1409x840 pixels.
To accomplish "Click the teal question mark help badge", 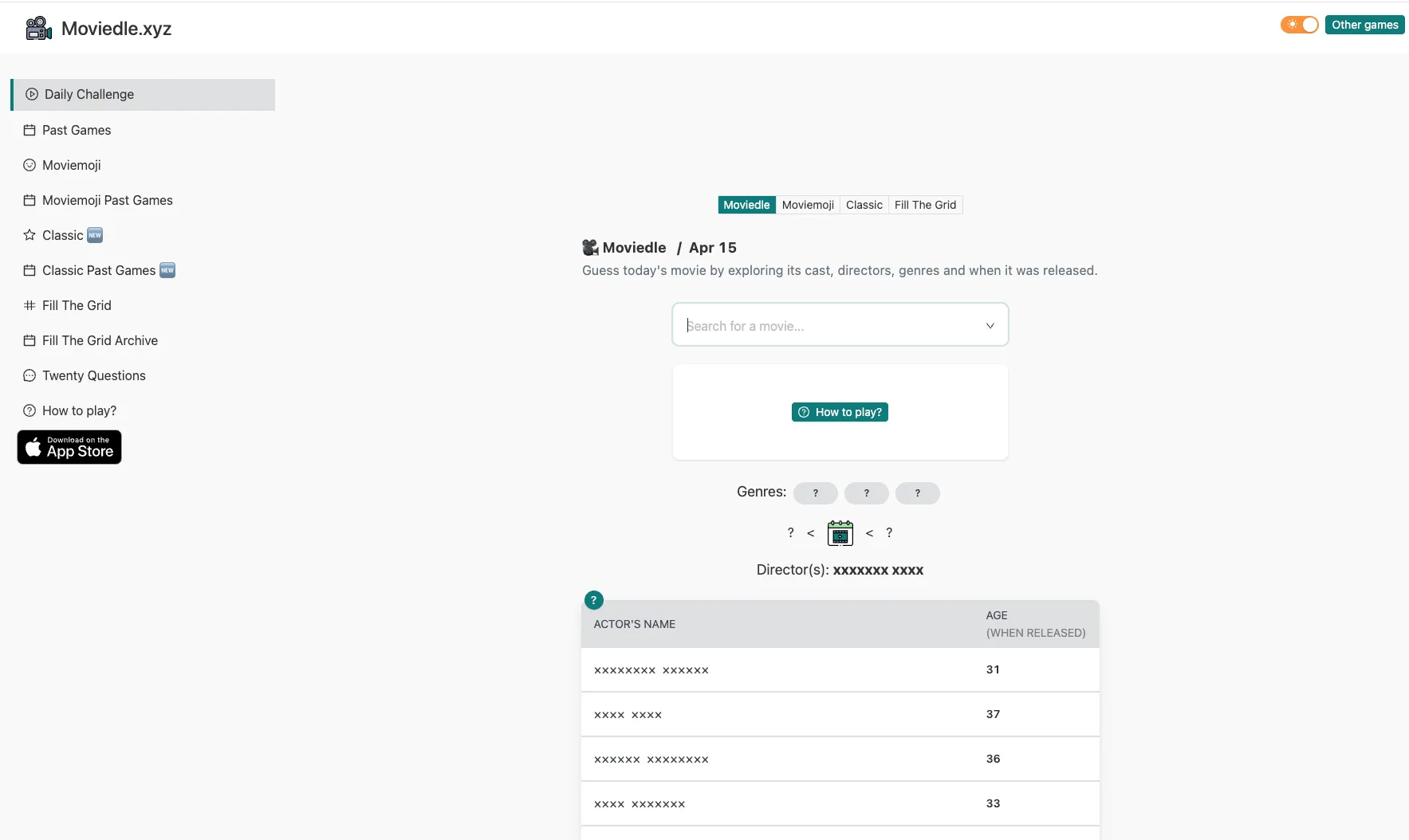I will tap(593, 600).
